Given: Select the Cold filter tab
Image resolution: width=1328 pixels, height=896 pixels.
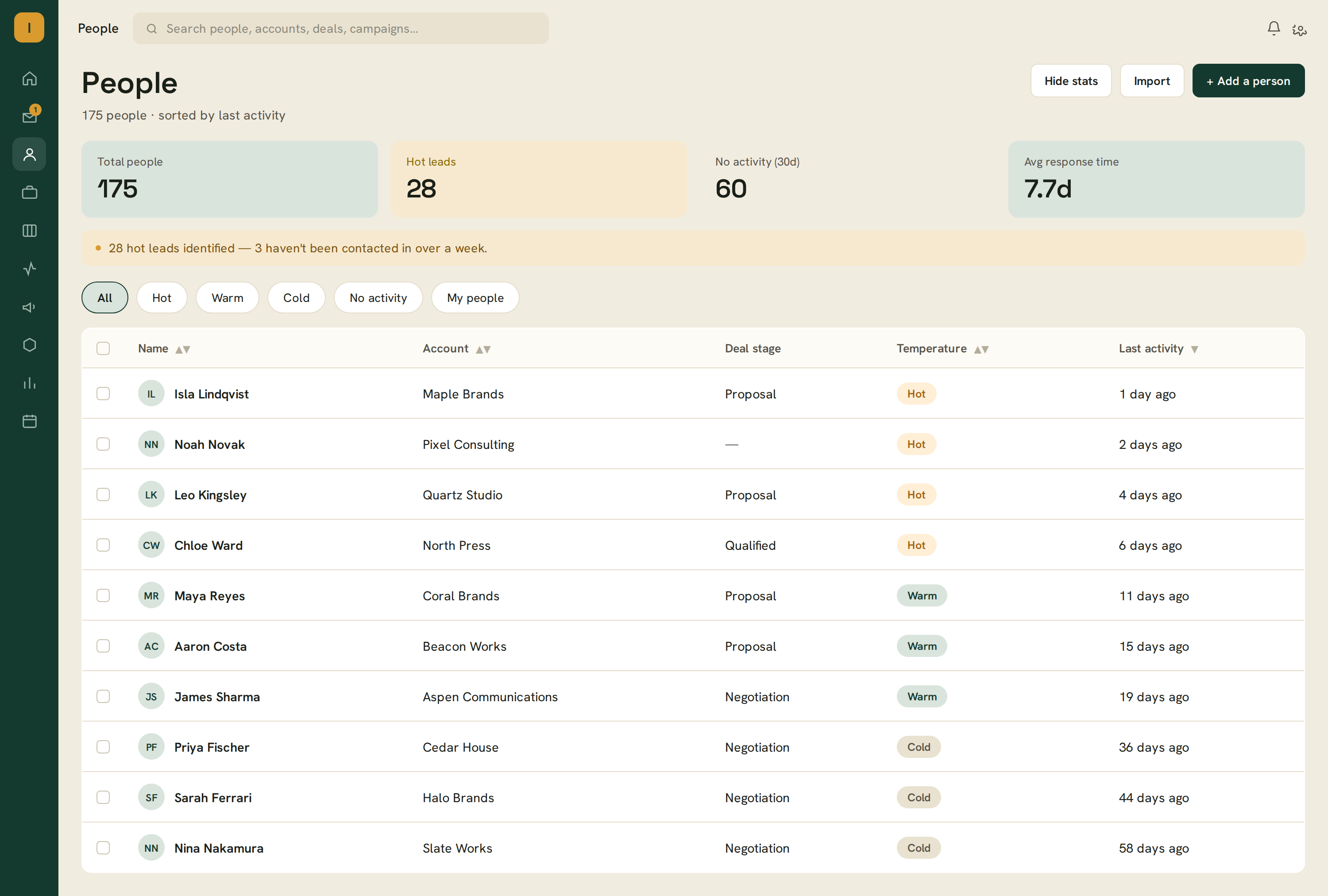Looking at the screenshot, I should click(297, 298).
